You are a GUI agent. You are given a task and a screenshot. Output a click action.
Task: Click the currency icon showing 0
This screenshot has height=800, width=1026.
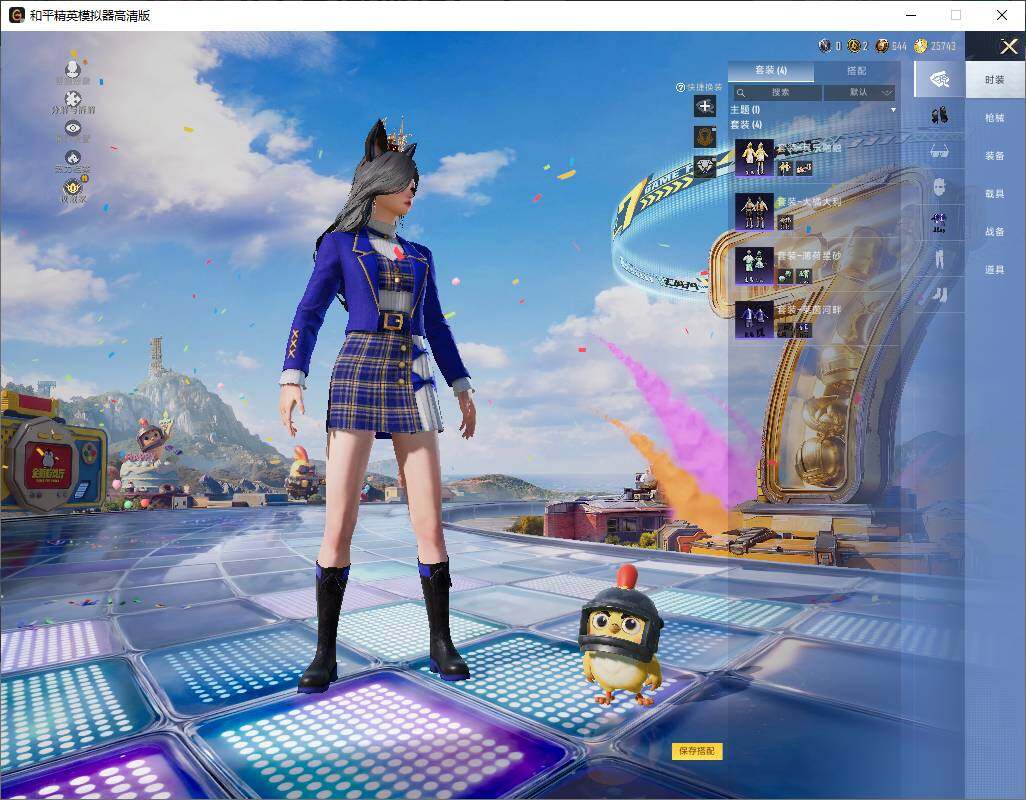click(x=824, y=46)
